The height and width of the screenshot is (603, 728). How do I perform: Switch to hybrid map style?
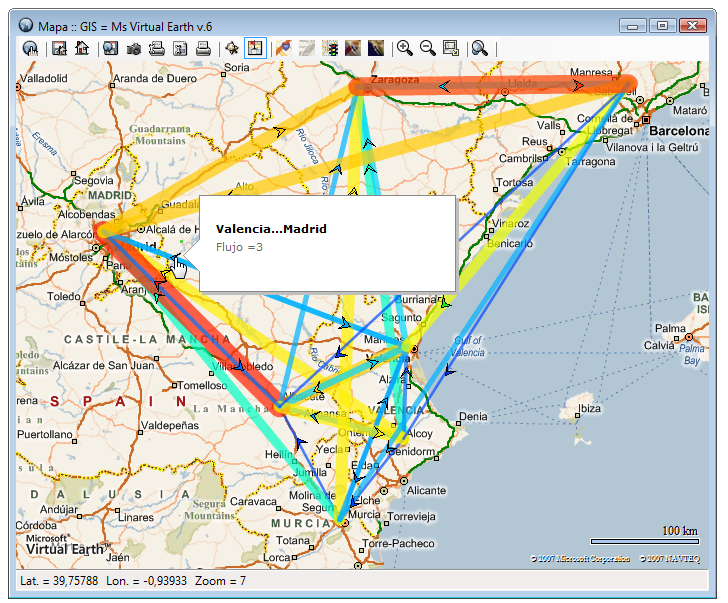click(353, 48)
